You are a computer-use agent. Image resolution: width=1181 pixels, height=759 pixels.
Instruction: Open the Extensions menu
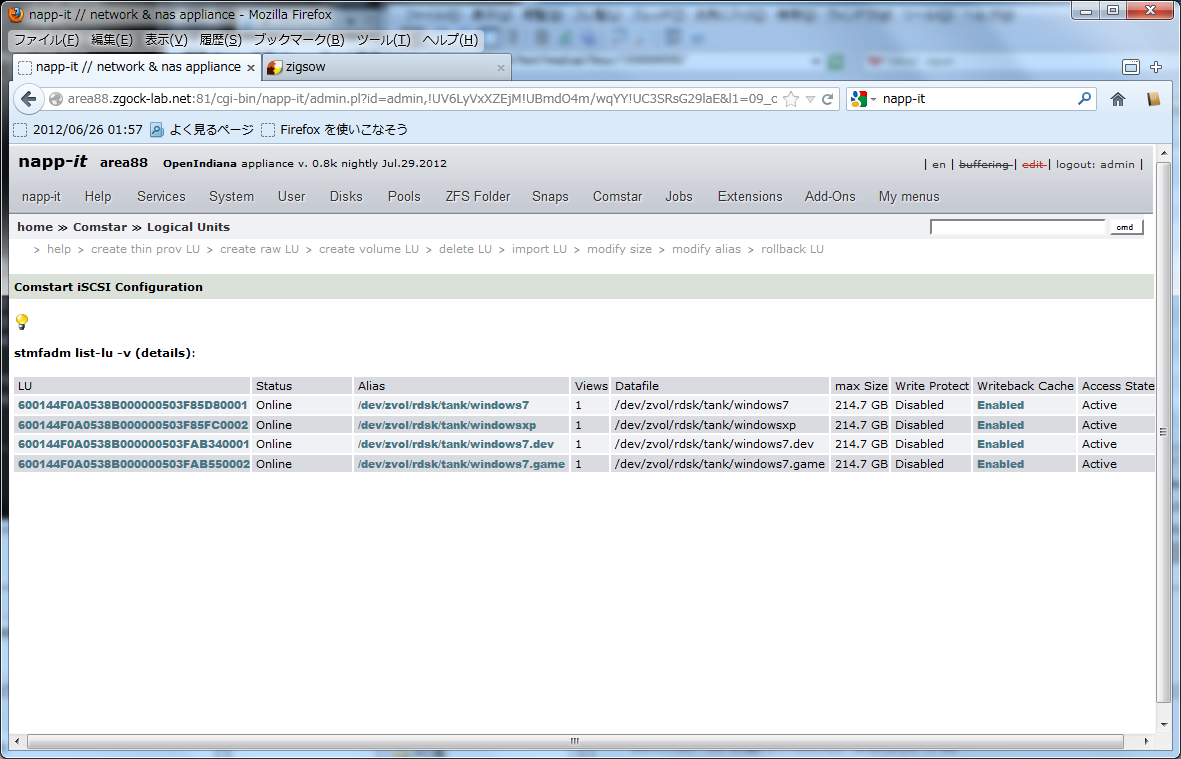point(750,197)
